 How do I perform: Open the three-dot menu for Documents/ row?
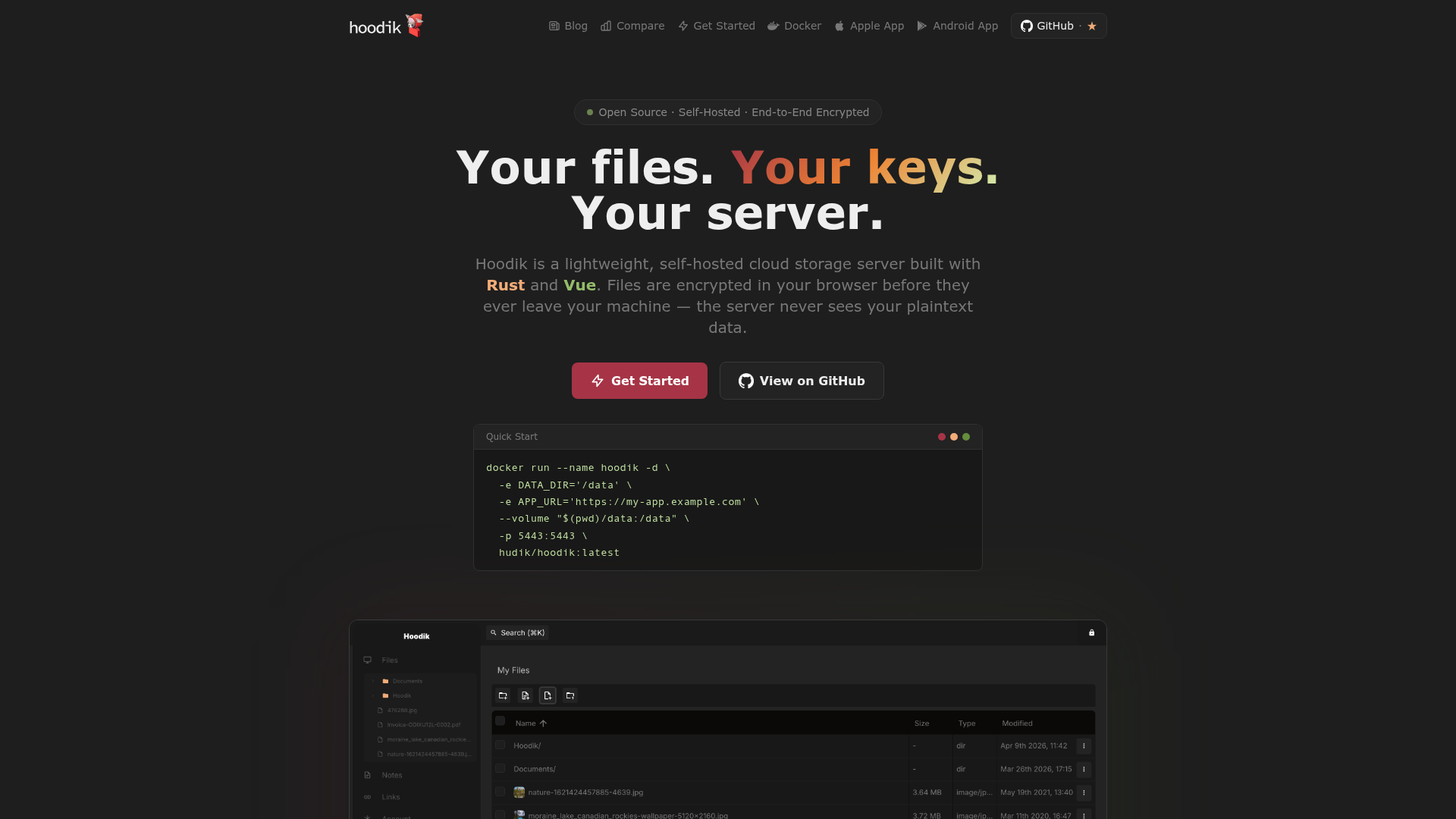(x=1084, y=770)
